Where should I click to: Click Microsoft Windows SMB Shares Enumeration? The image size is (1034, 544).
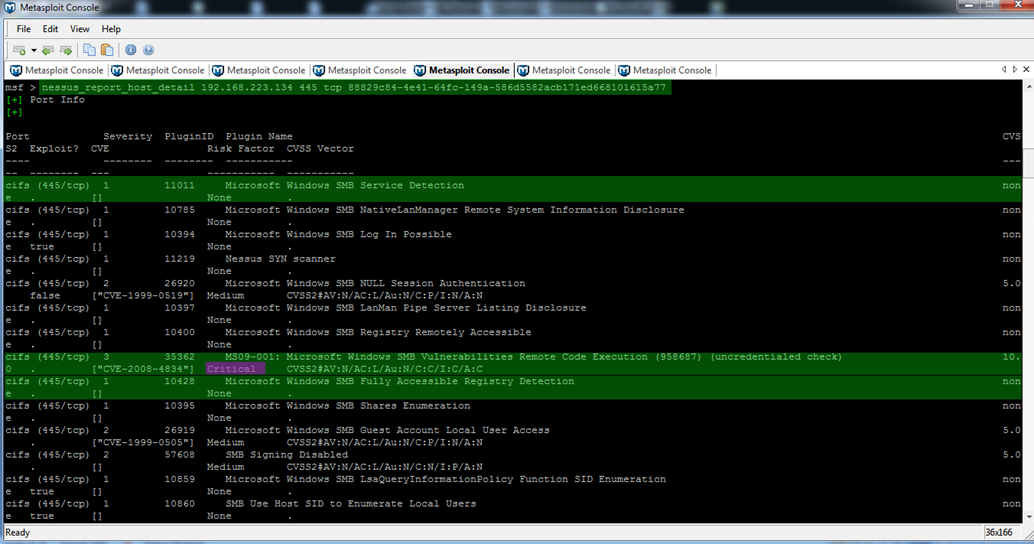348,406
